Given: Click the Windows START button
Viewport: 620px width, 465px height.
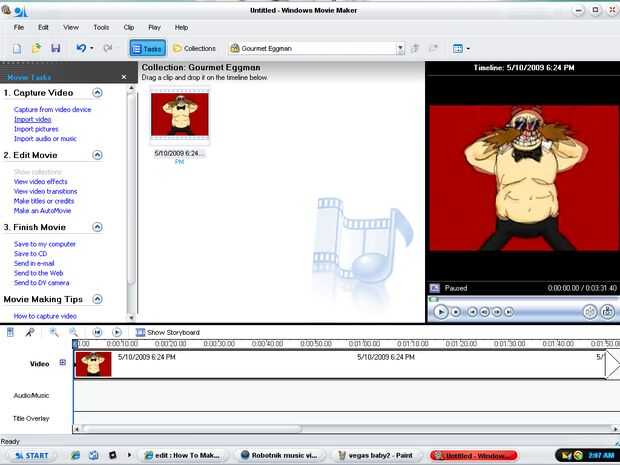Looking at the screenshot, I should pyautogui.click(x=31, y=456).
